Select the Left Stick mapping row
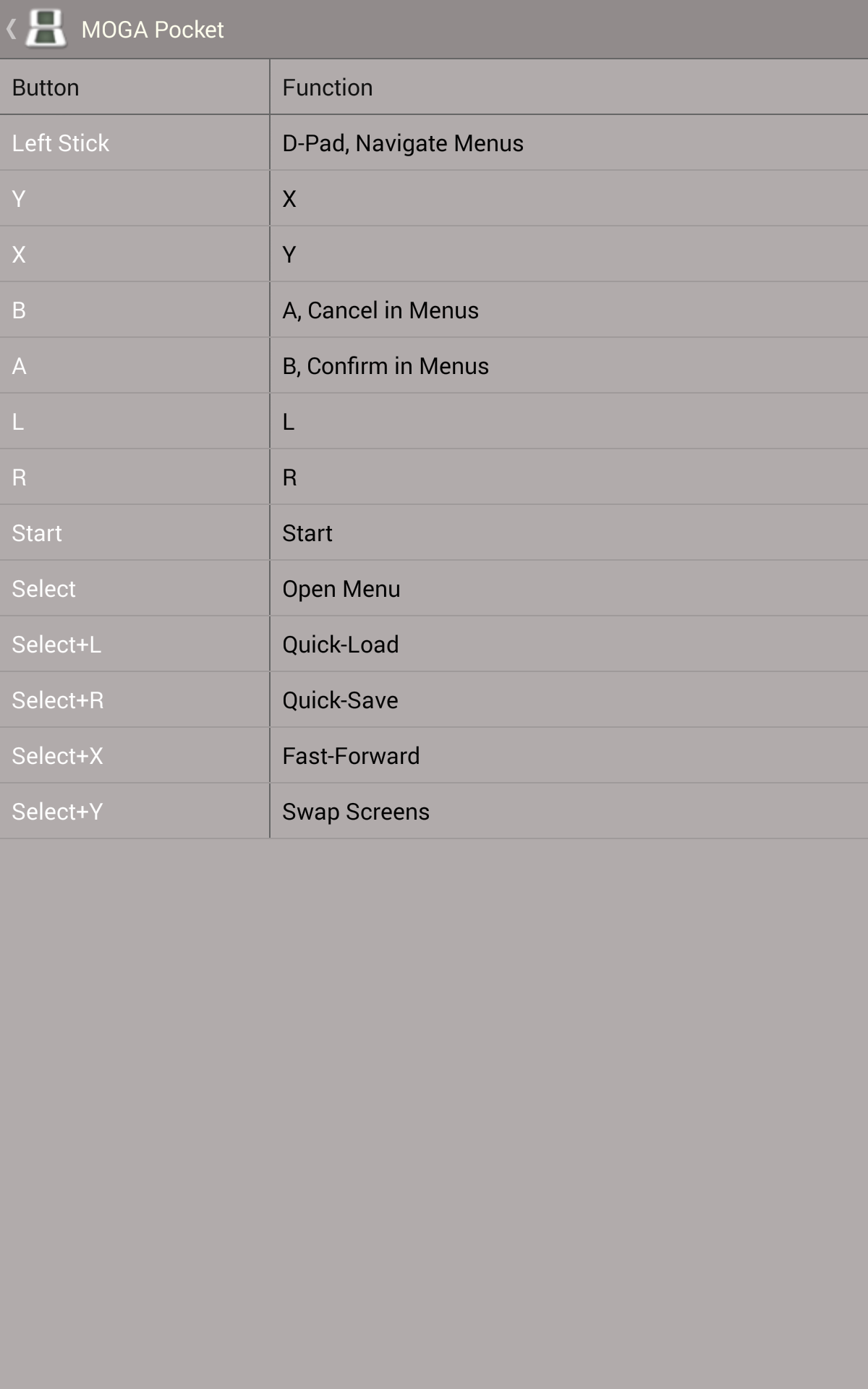The image size is (868, 1389). pos(134,143)
